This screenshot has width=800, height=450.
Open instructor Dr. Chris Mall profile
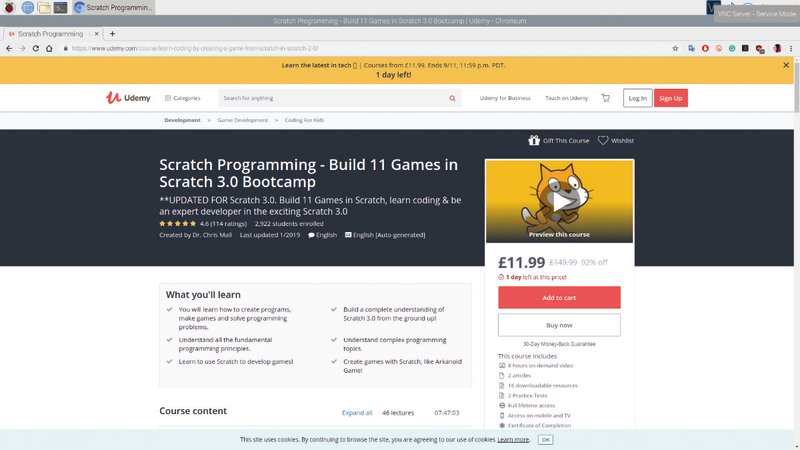(212, 235)
